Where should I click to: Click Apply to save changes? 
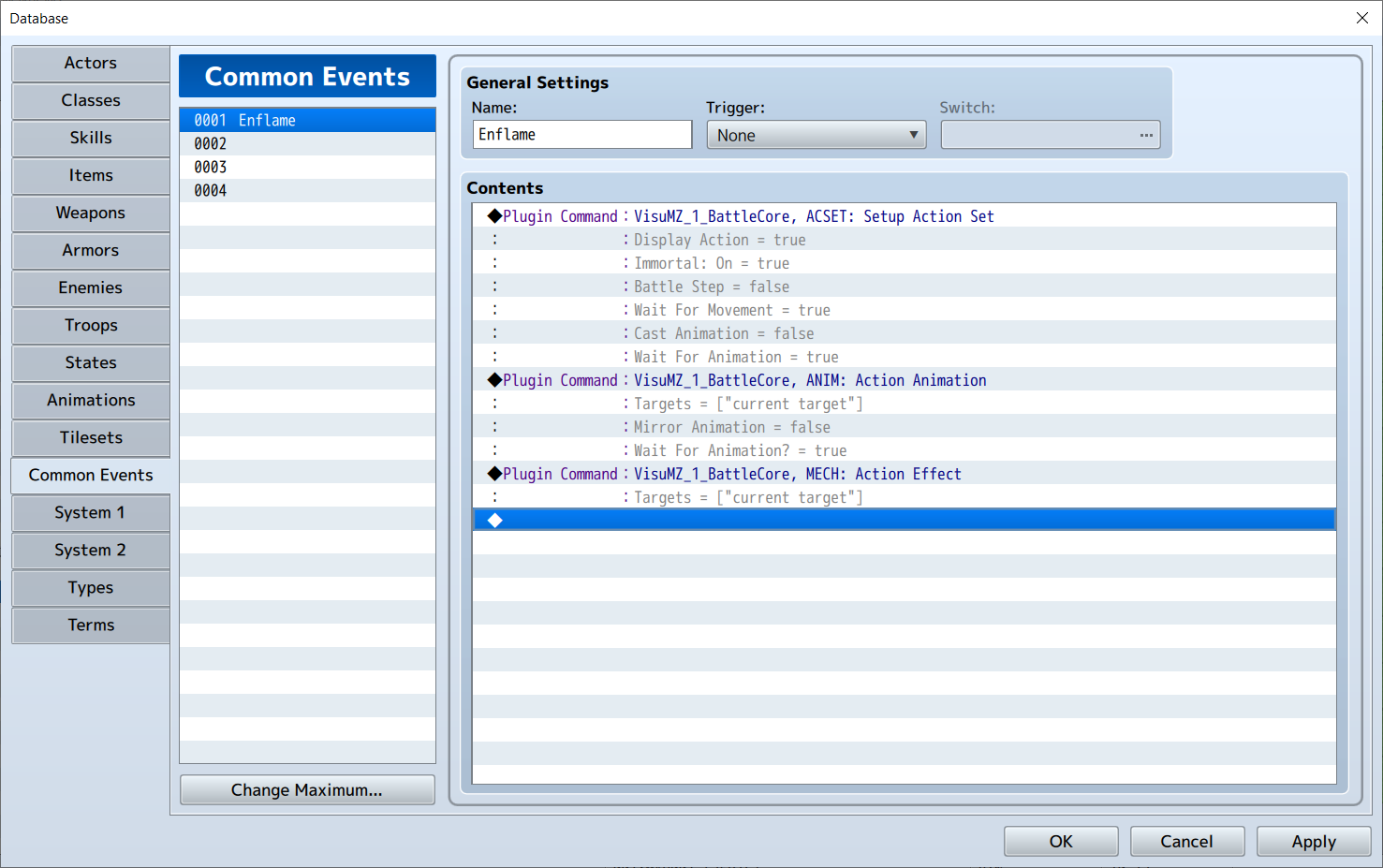[x=1313, y=841]
